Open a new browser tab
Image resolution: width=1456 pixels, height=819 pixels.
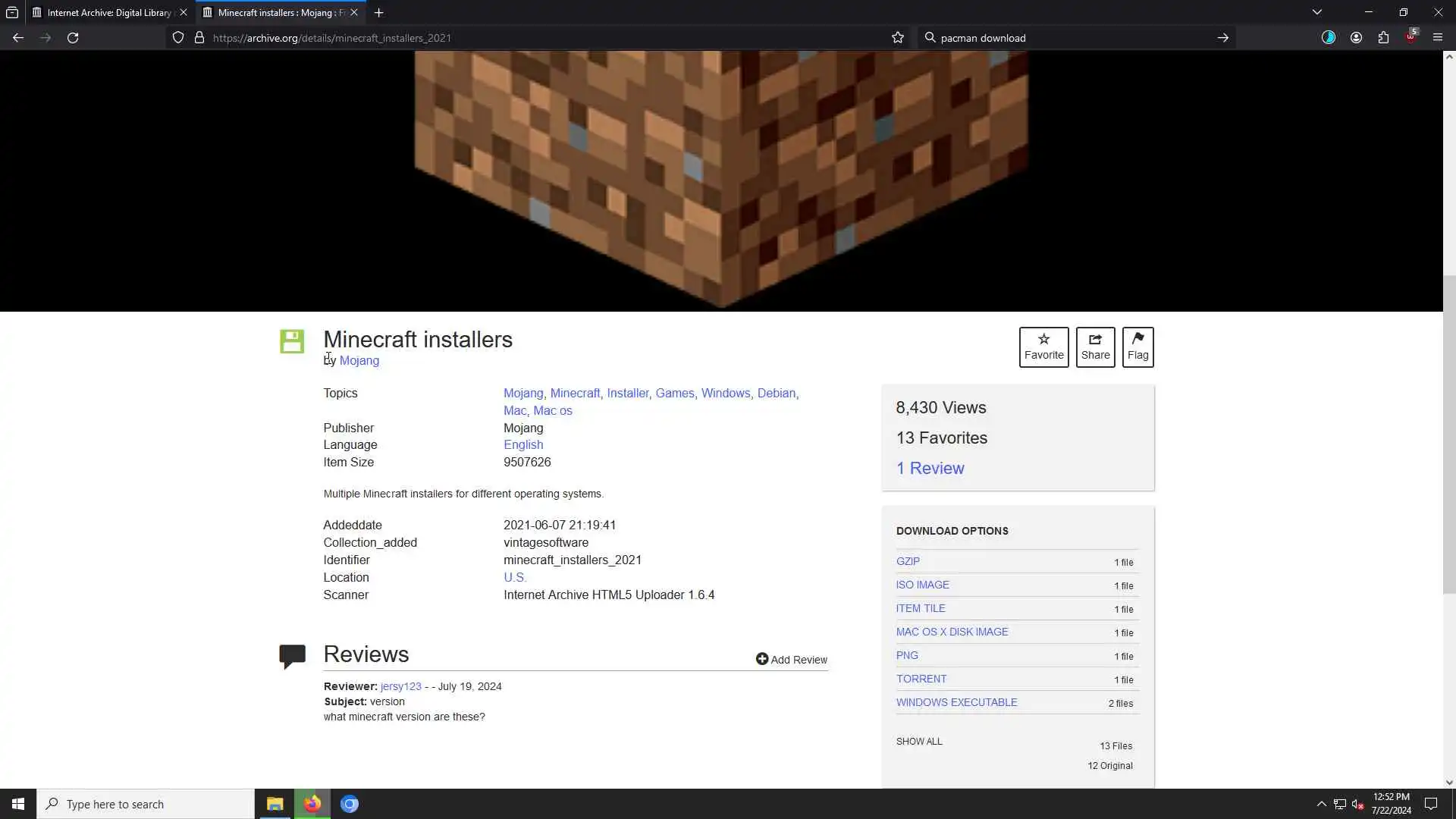[x=378, y=12]
